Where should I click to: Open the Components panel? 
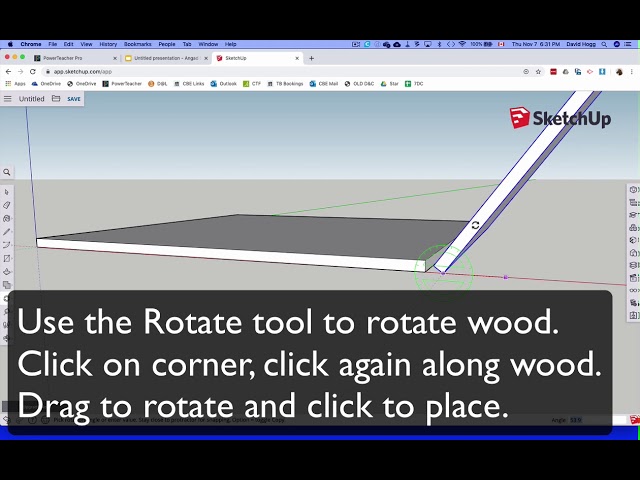633,227
